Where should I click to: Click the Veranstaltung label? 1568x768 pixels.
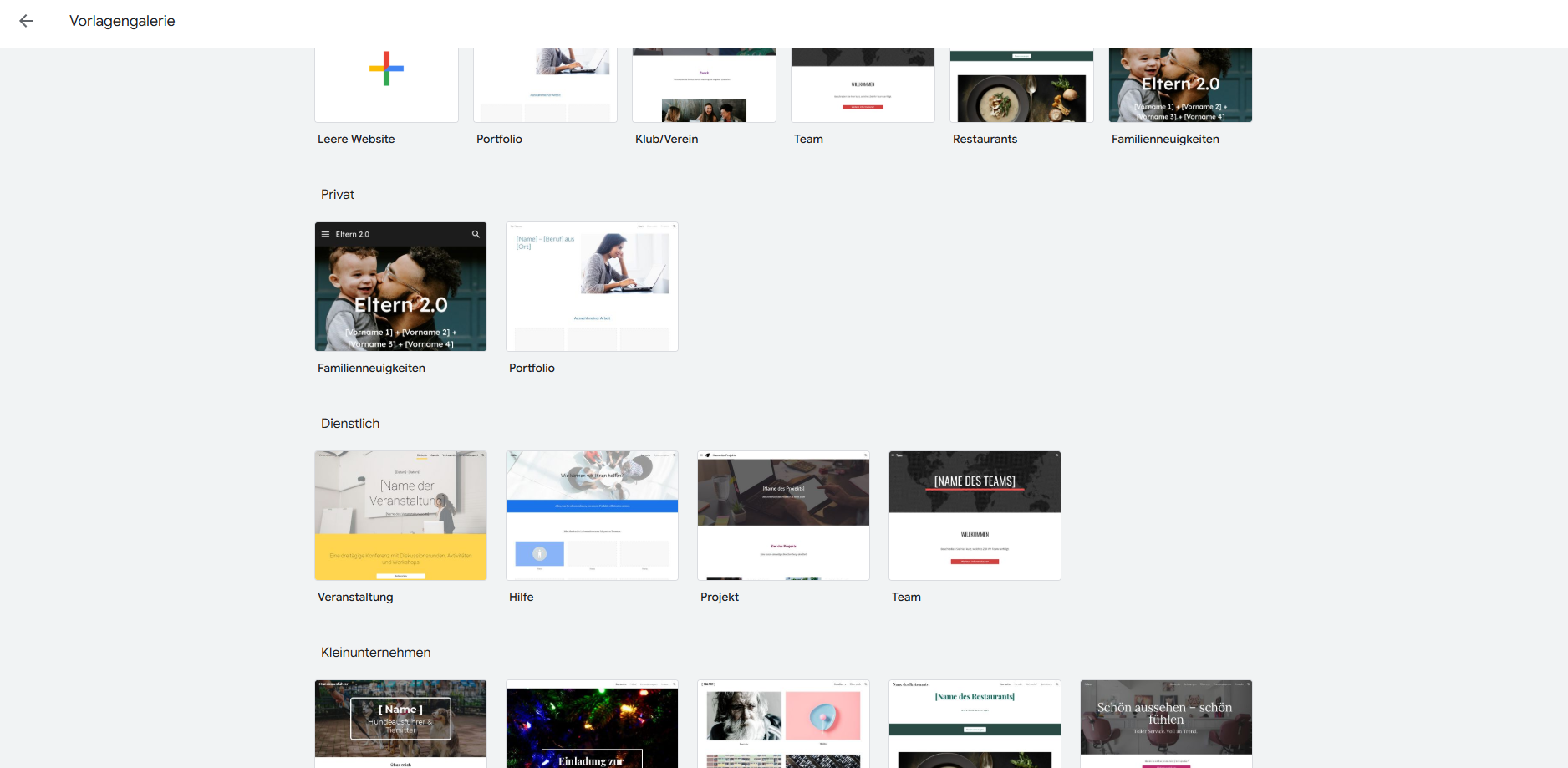355,598
